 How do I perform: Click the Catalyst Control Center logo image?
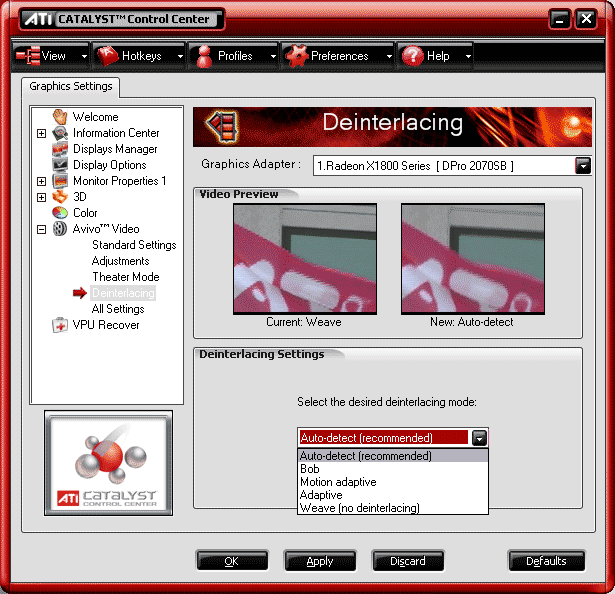(108, 463)
